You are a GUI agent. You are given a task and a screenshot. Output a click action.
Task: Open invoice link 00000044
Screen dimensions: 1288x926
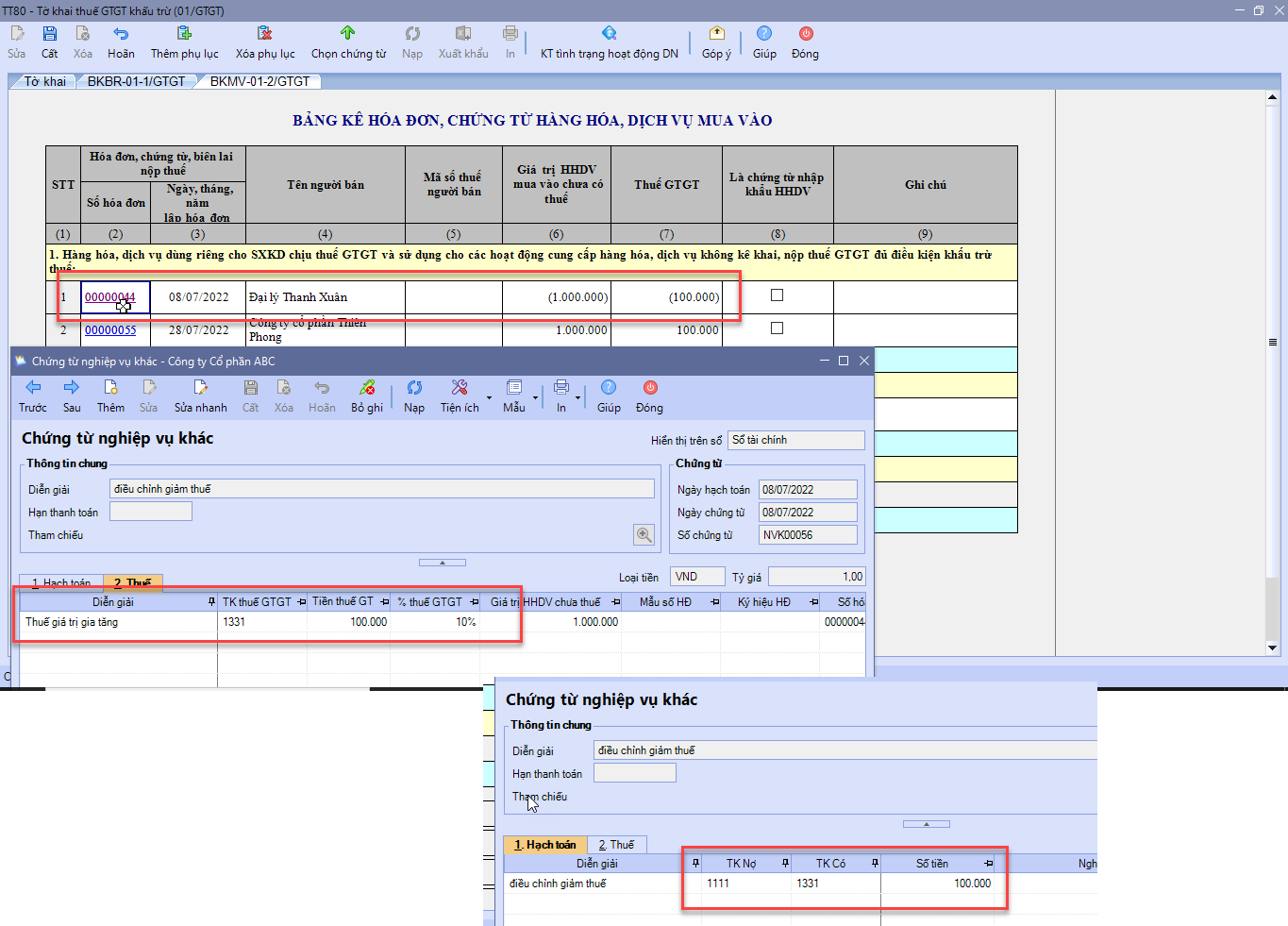(x=110, y=297)
